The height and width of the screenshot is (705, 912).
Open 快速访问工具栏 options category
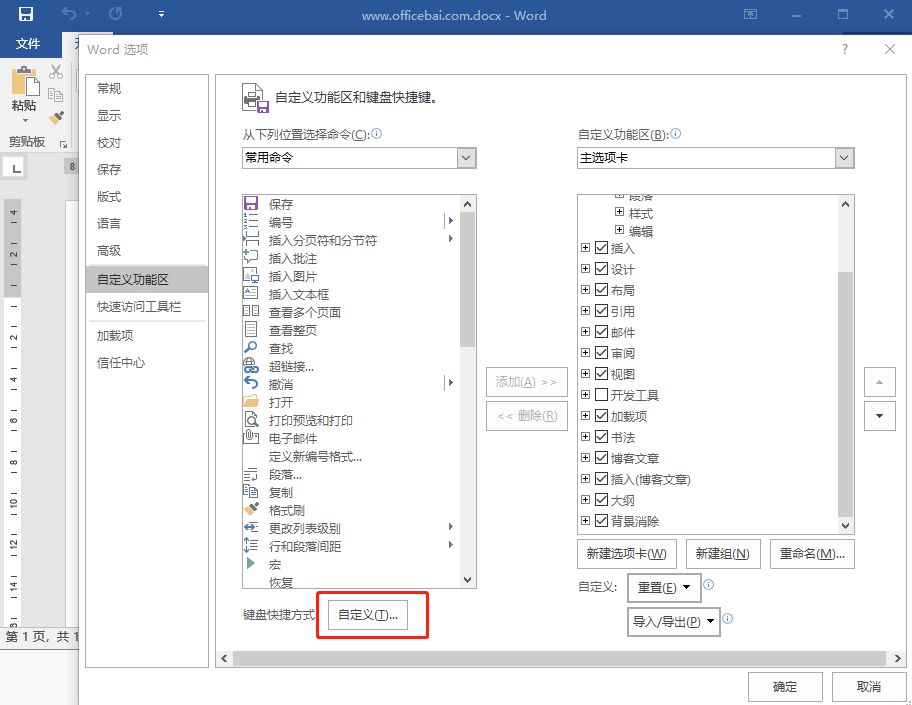coord(147,307)
